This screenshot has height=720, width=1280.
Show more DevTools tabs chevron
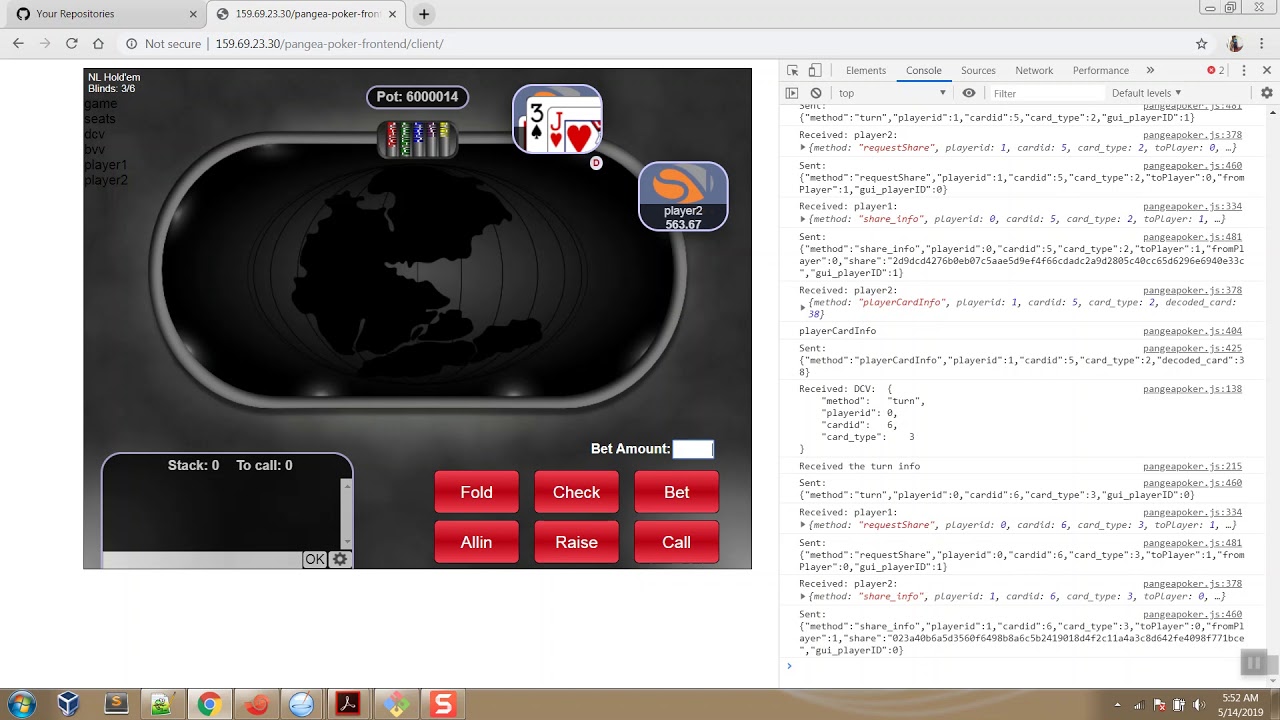coord(1150,70)
